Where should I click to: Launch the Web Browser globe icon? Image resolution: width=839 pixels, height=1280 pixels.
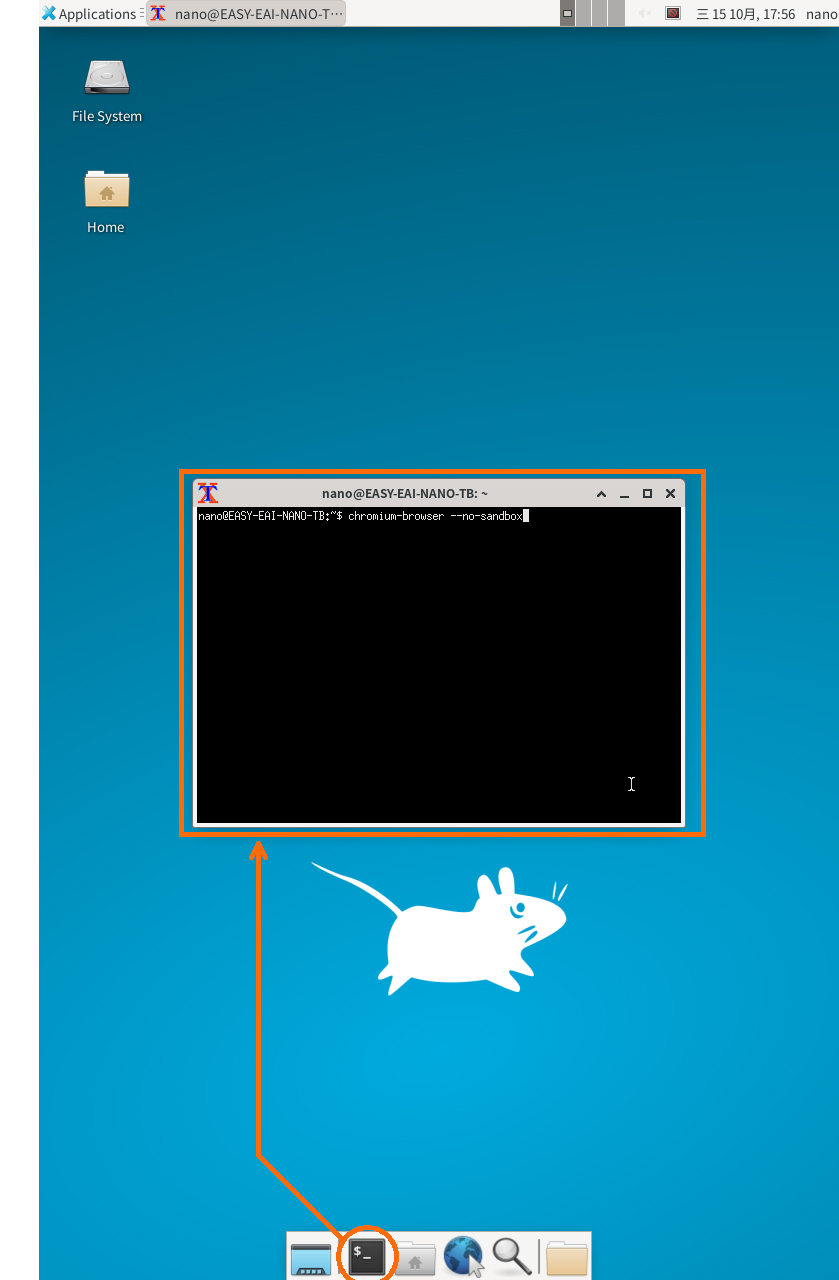pos(464,1256)
